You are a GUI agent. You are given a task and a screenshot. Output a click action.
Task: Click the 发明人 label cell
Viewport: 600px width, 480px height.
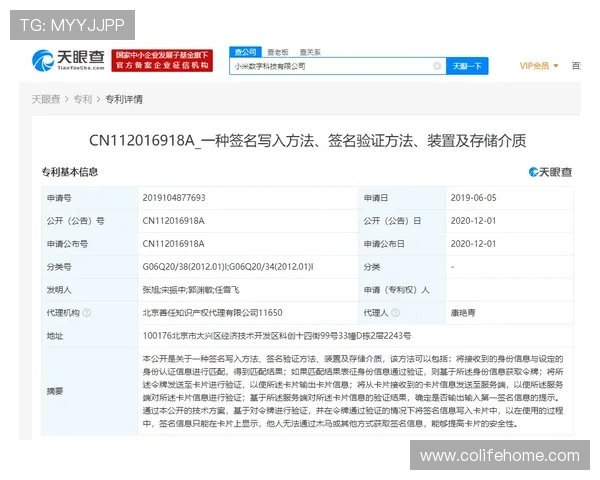pyautogui.click(x=90, y=290)
